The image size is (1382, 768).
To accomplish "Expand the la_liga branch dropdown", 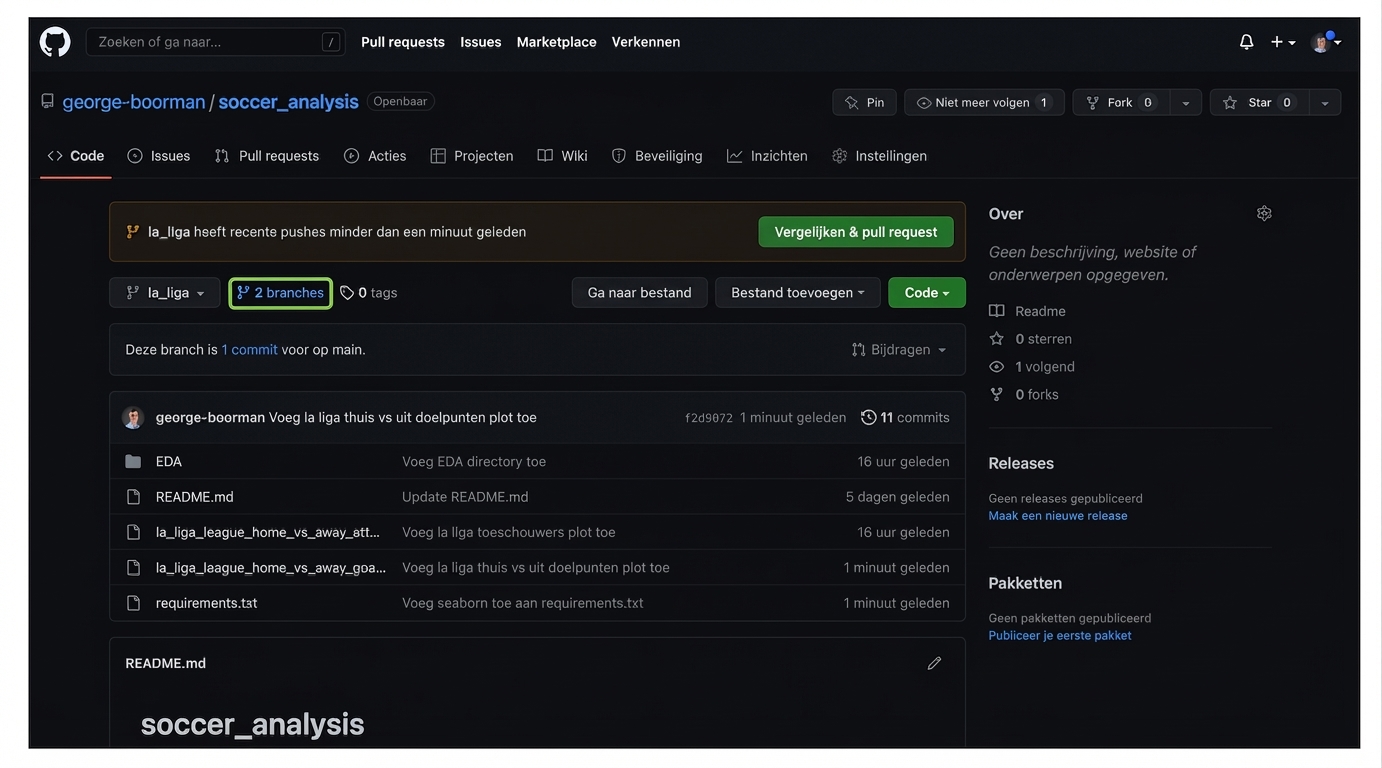I will (165, 293).
